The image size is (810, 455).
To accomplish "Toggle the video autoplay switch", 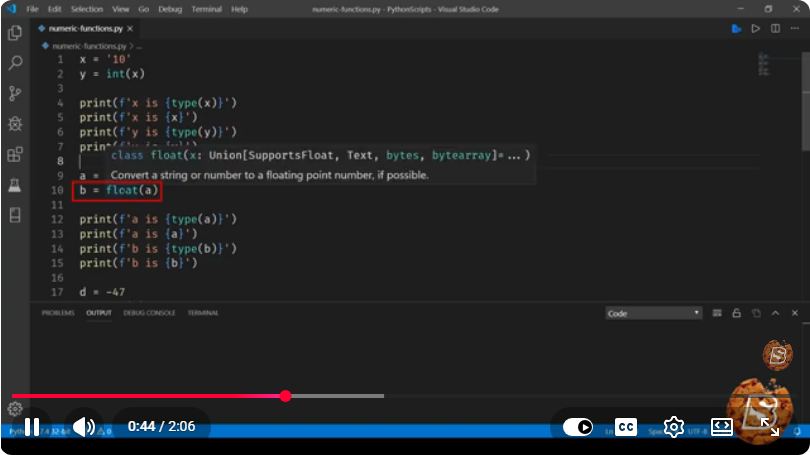I will click(578, 427).
